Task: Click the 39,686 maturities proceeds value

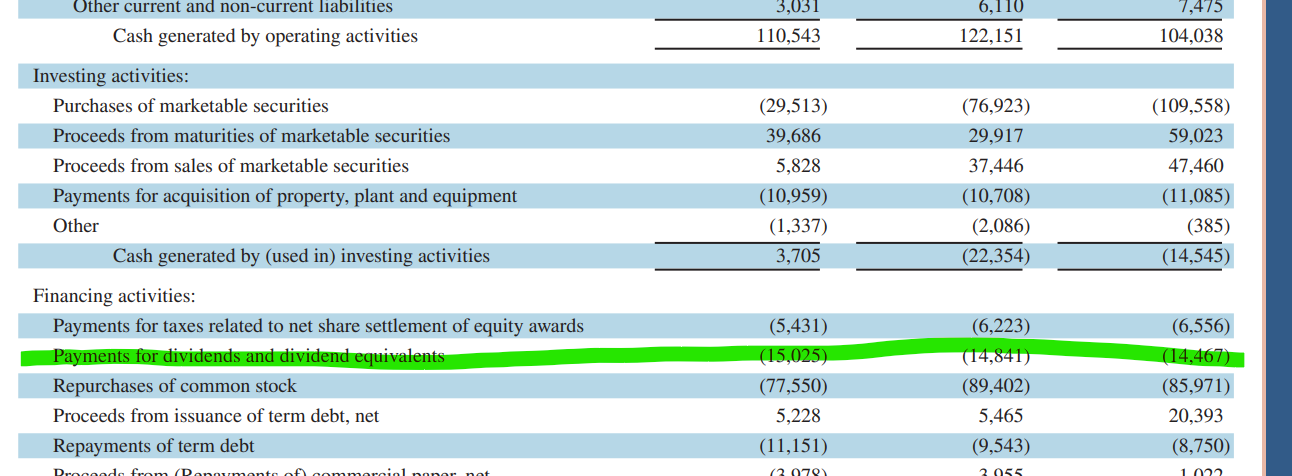Action: pyautogui.click(x=796, y=136)
